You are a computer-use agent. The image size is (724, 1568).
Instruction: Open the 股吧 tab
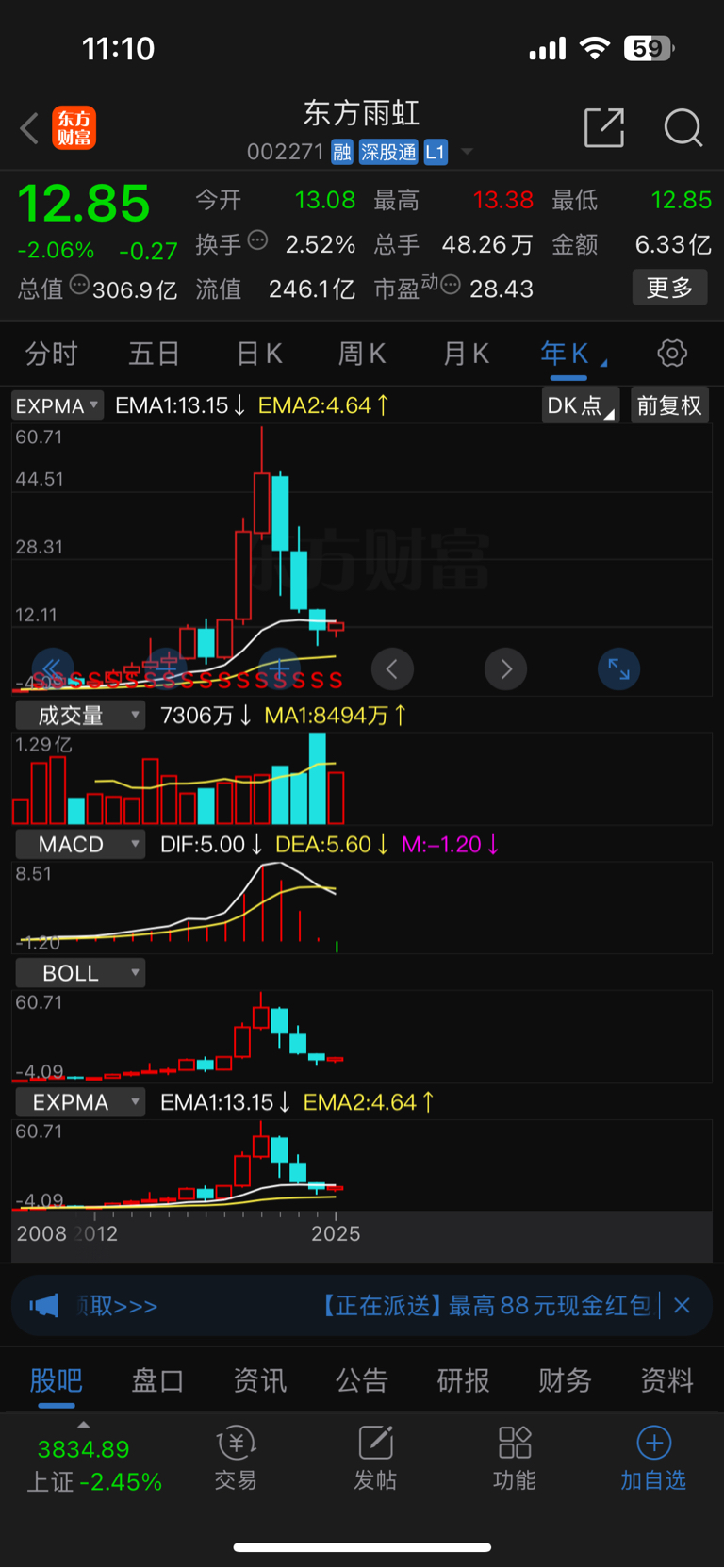click(57, 1380)
